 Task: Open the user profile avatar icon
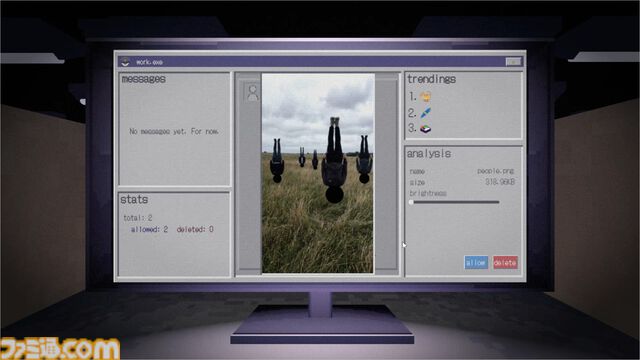tap(252, 92)
